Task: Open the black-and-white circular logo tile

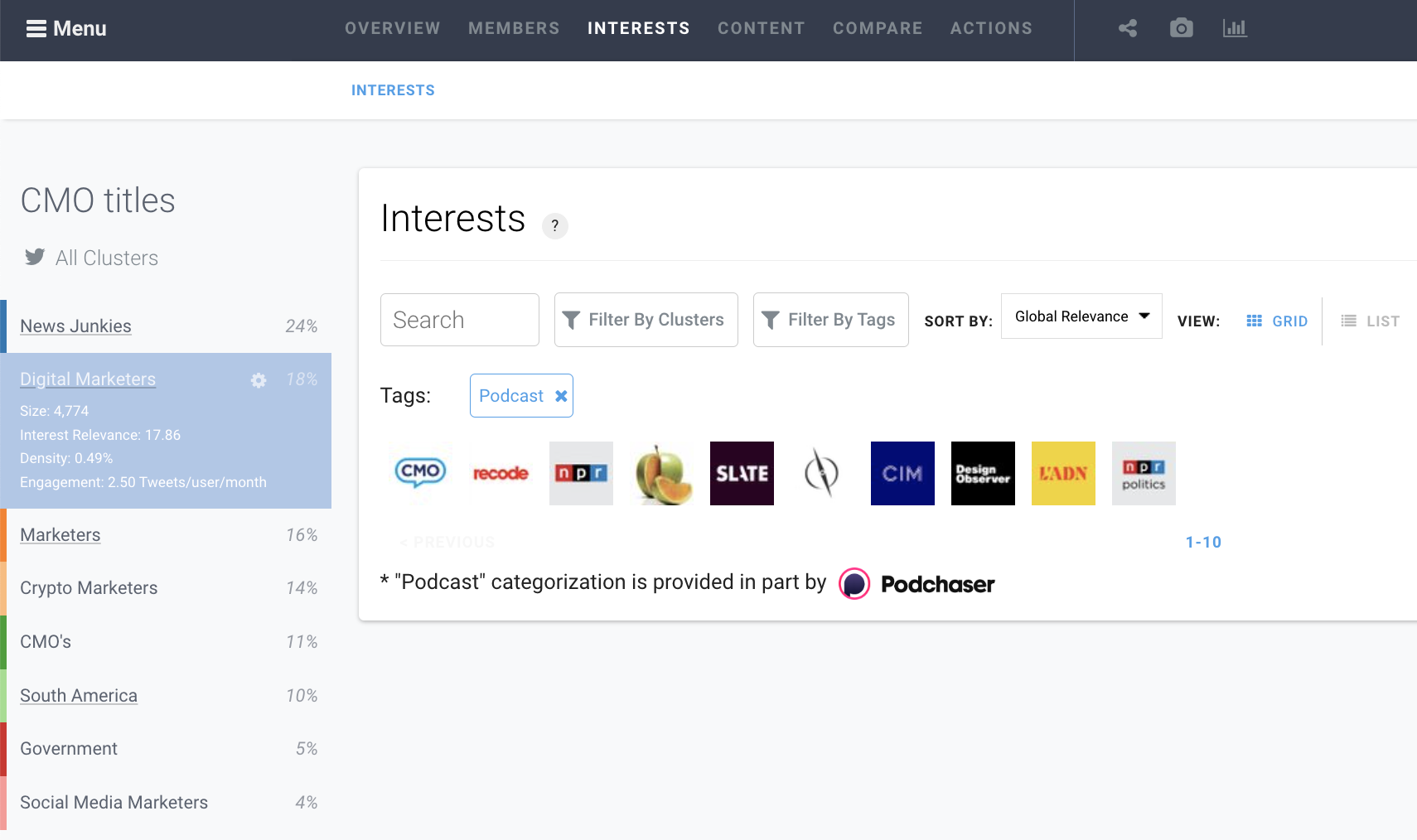Action: [x=822, y=473]
